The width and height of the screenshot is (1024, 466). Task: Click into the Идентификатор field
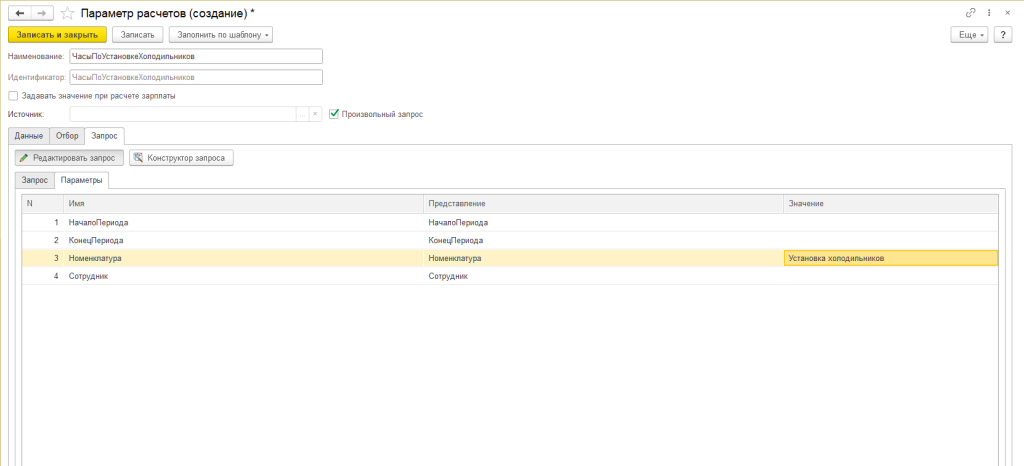tap(195, 77)
